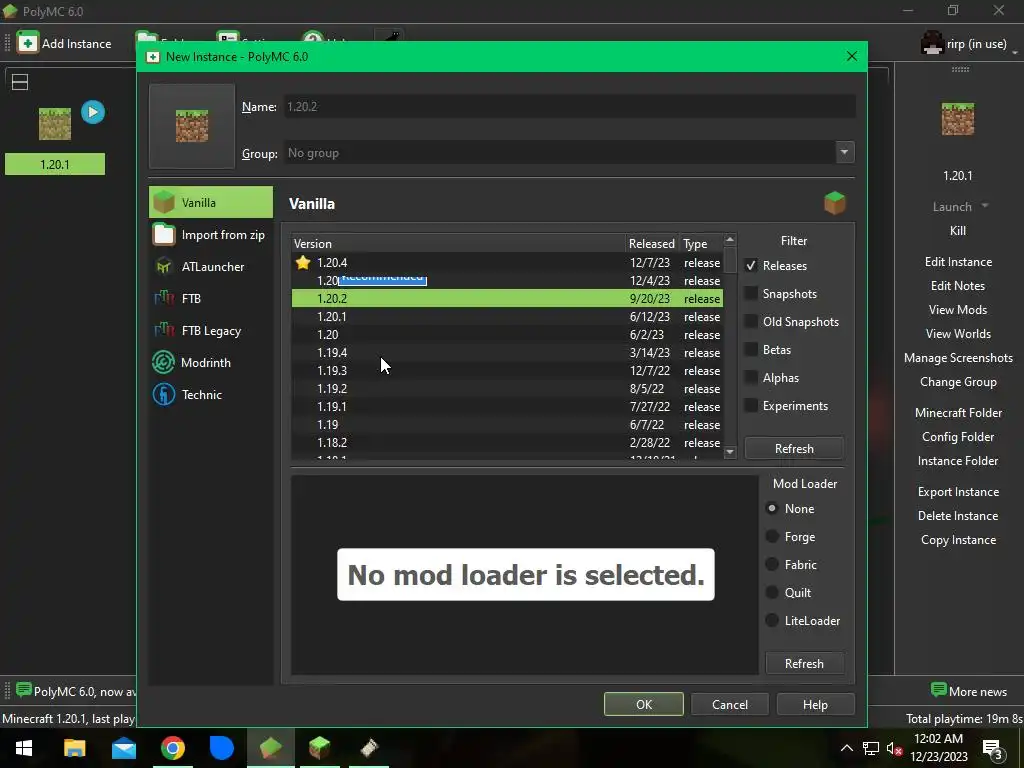This screenshot has width=1024, height=768.
Task: Click the Minecraft grass block taskbar icon
Action: pos(319,748)
